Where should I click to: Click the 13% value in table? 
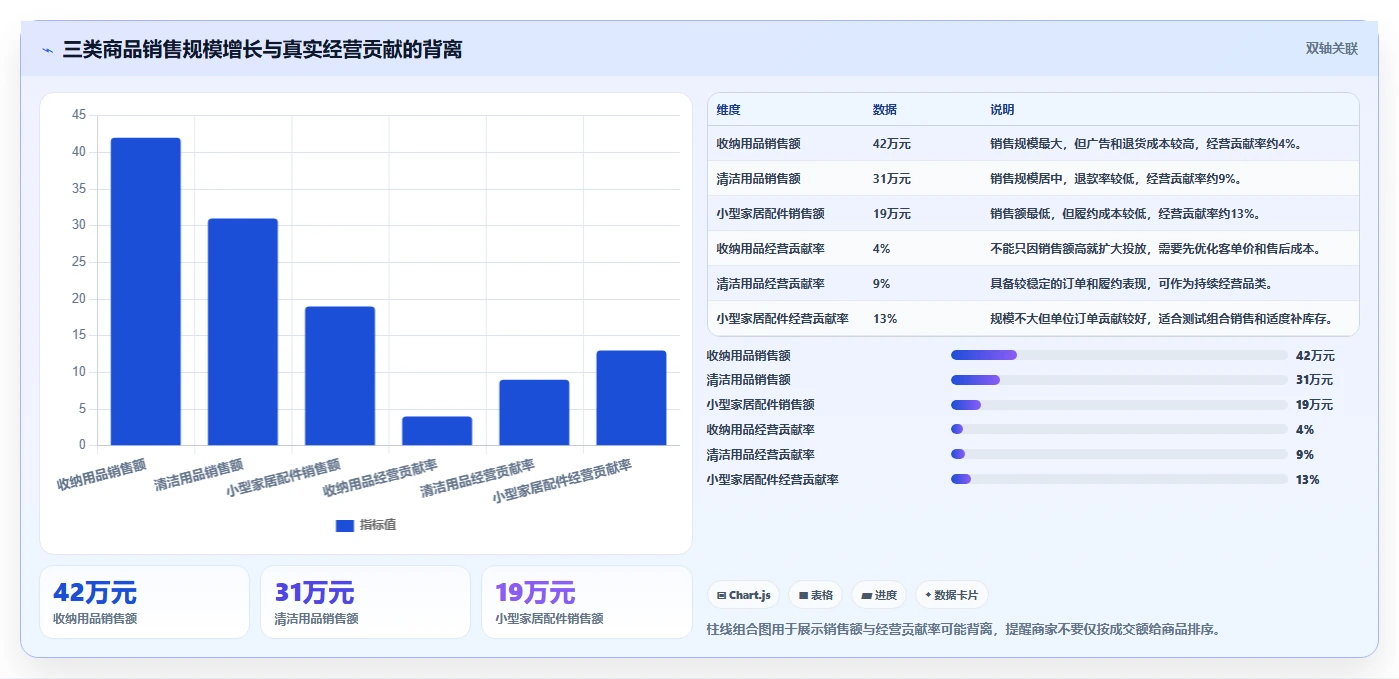point(884,319)
